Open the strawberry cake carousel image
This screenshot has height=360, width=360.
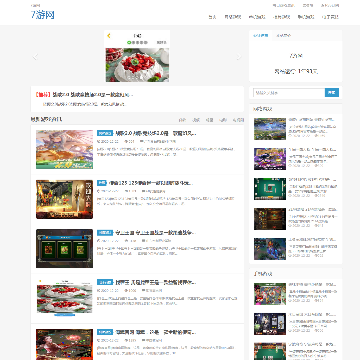click(x=137, y=65)
